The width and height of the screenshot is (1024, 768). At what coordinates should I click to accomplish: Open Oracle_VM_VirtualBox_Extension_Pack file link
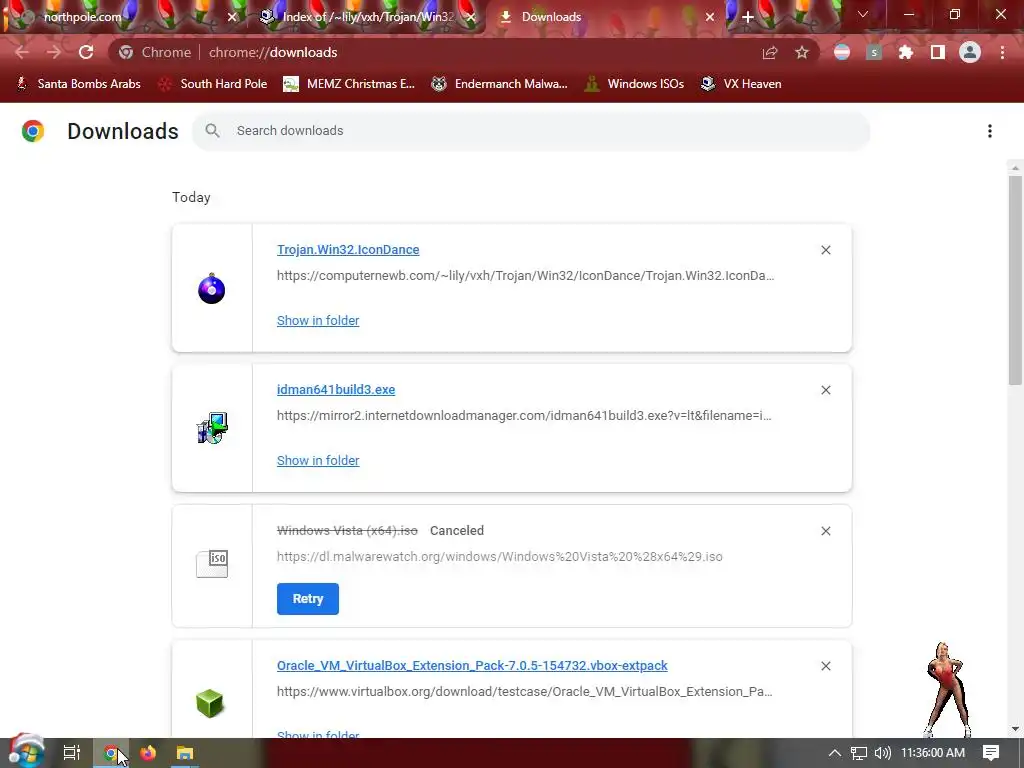point(472,665)
